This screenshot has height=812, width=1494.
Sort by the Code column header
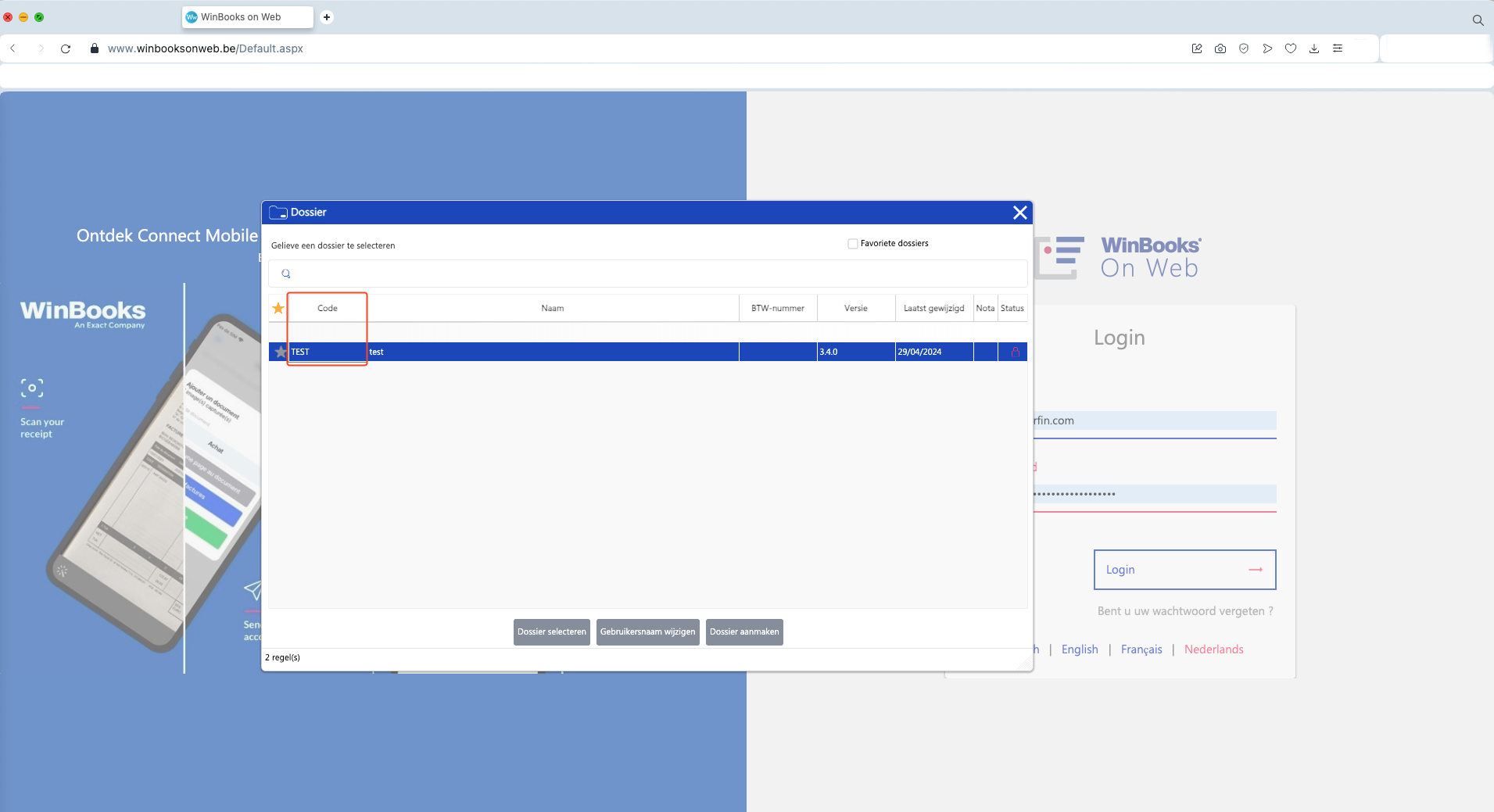coord(328,308)
